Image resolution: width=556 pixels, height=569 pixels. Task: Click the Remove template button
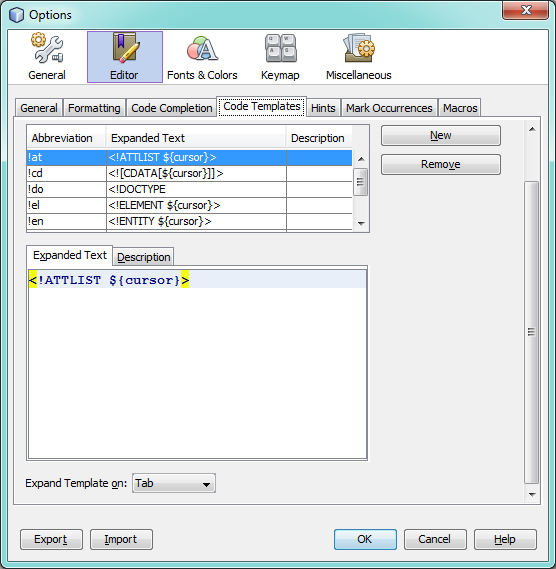[441, 164]
